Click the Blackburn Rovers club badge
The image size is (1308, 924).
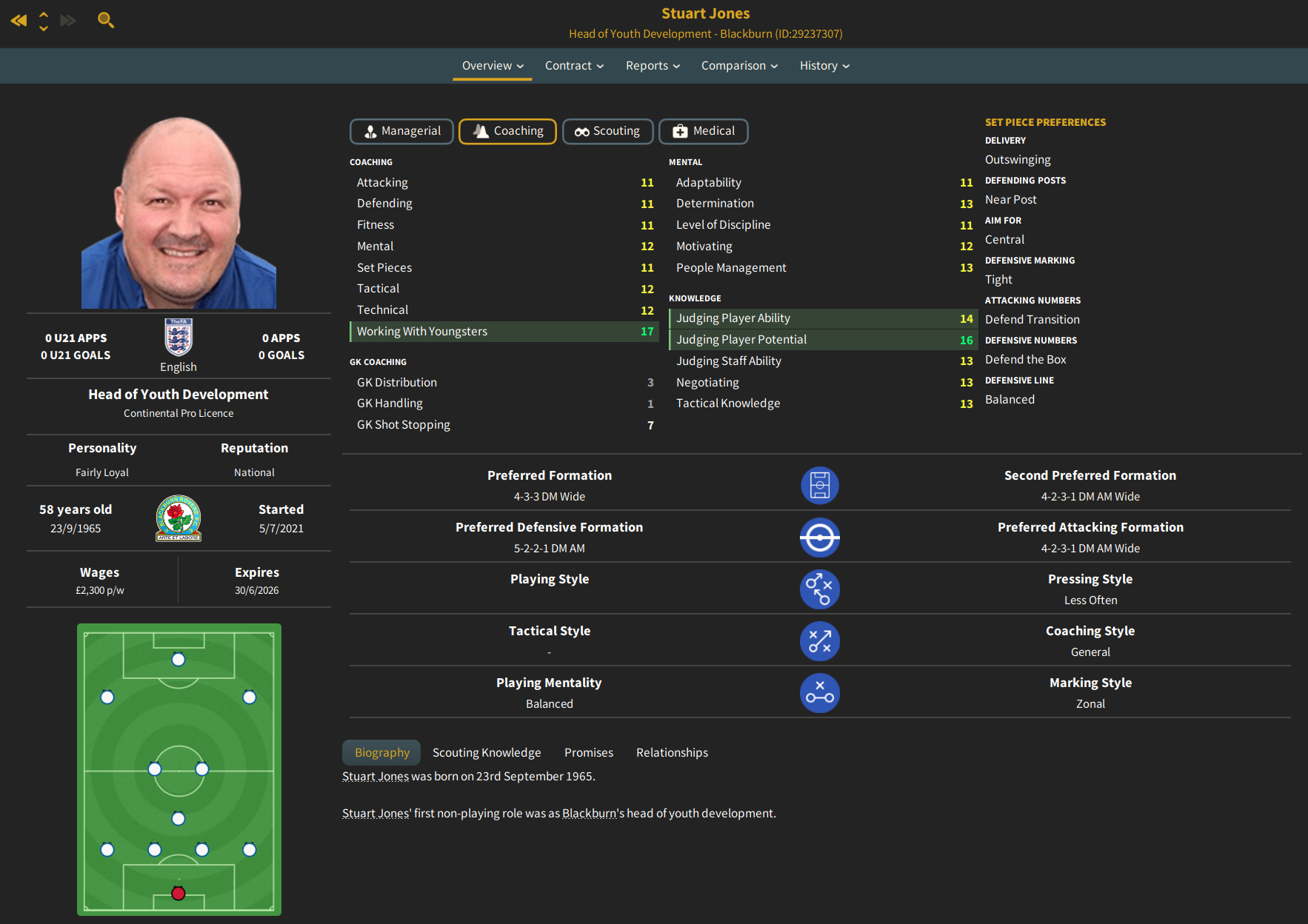point(178,518)
